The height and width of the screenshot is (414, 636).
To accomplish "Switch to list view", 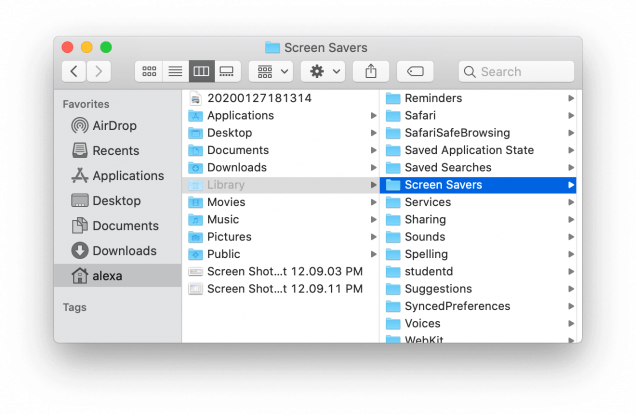I will point(175,72).
